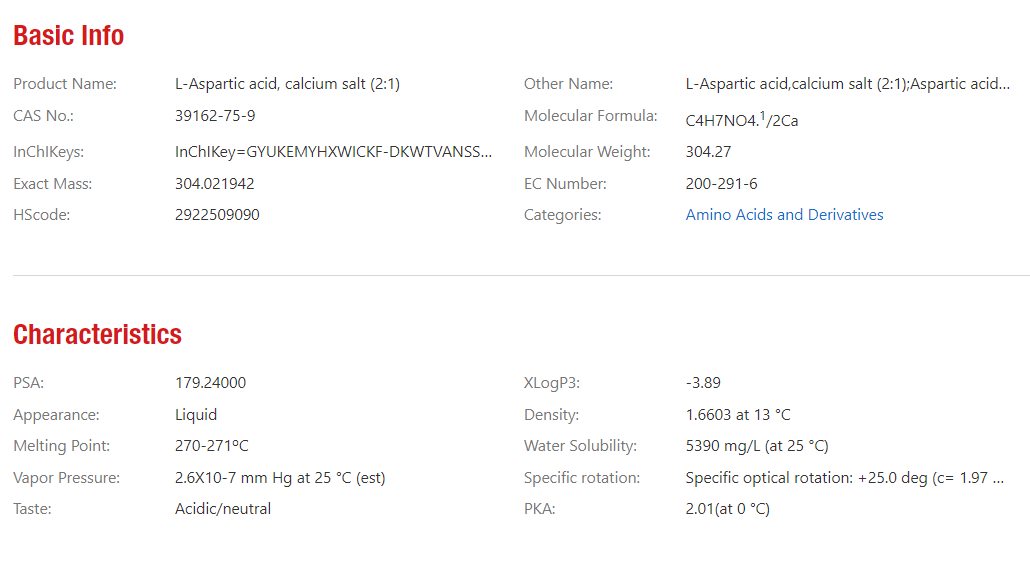Click the Vapor Pressure value
This screenshot has width=1030, height=567.
pos(280,478)
